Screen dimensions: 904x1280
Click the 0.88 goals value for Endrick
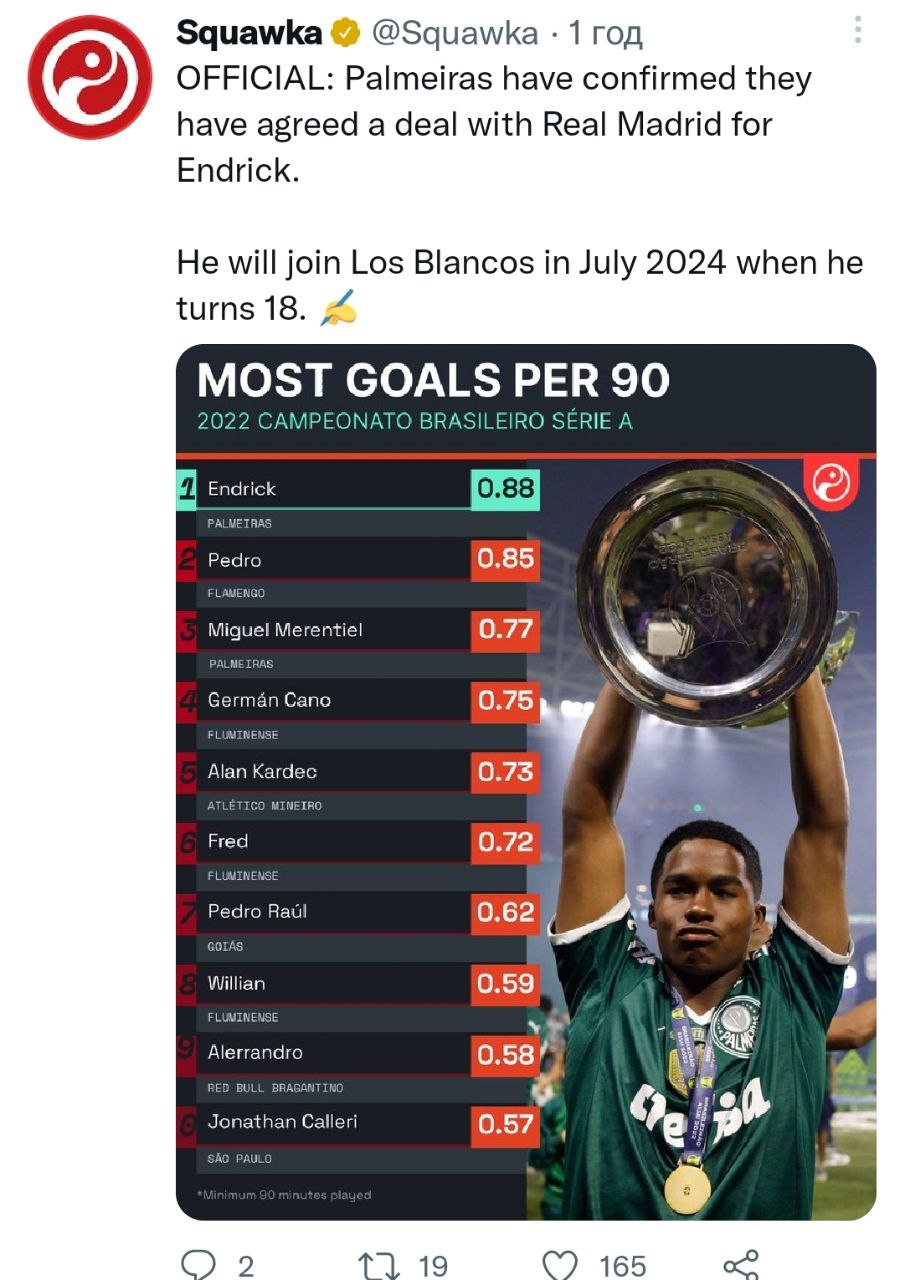tap(505, 489)
